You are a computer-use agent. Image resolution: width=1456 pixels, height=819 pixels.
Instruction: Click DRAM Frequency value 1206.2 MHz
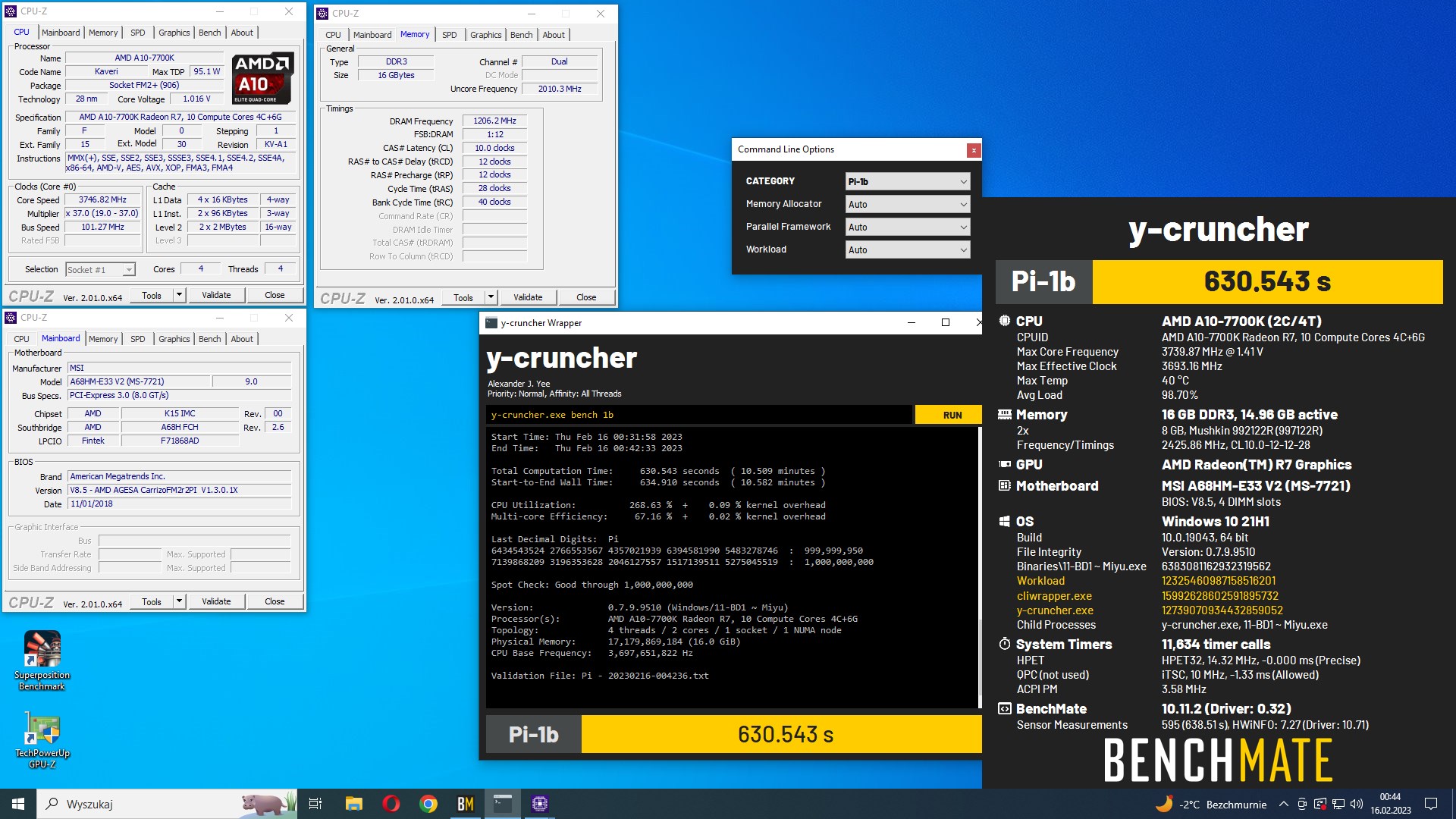point(494,121)
